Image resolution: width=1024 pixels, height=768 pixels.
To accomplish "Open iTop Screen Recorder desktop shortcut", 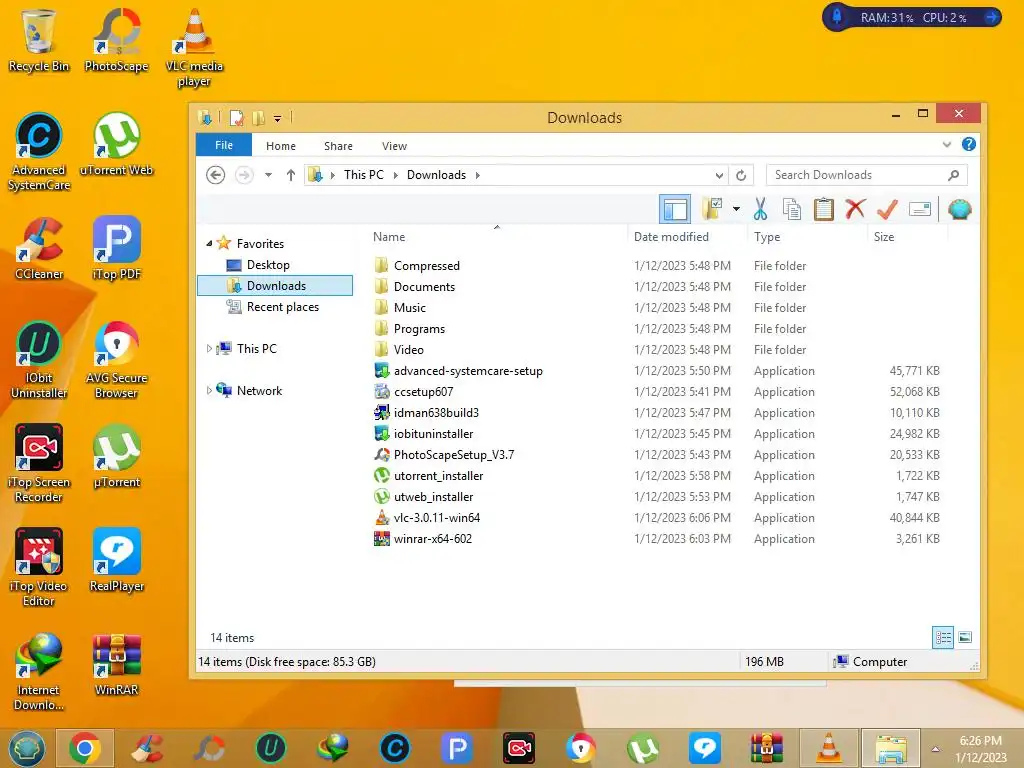I will (x=39, y=463).
